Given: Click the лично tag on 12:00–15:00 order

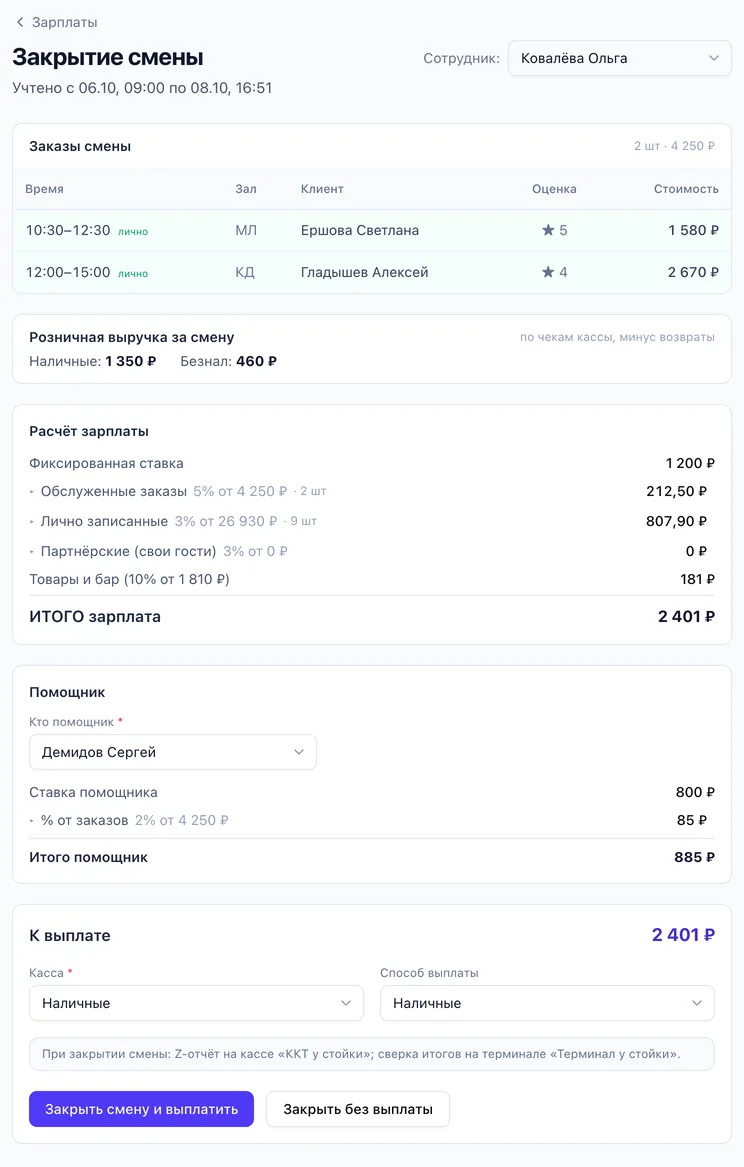Looking at the screenshot, I should (133, 274).
